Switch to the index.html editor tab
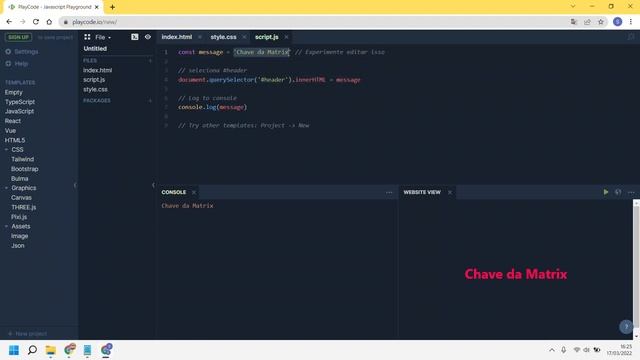 click(x=177, y=37)
